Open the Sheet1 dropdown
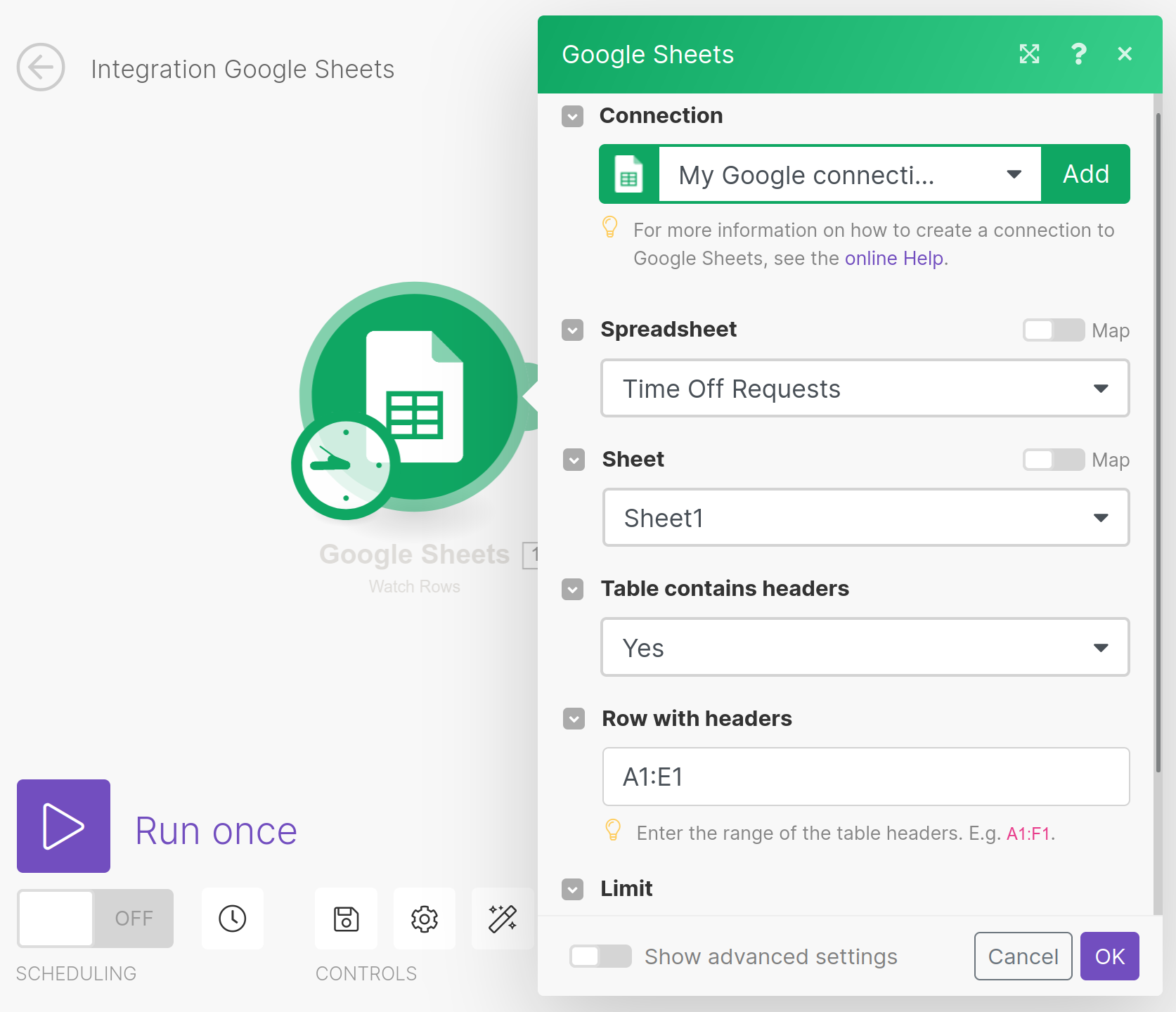 866,518
